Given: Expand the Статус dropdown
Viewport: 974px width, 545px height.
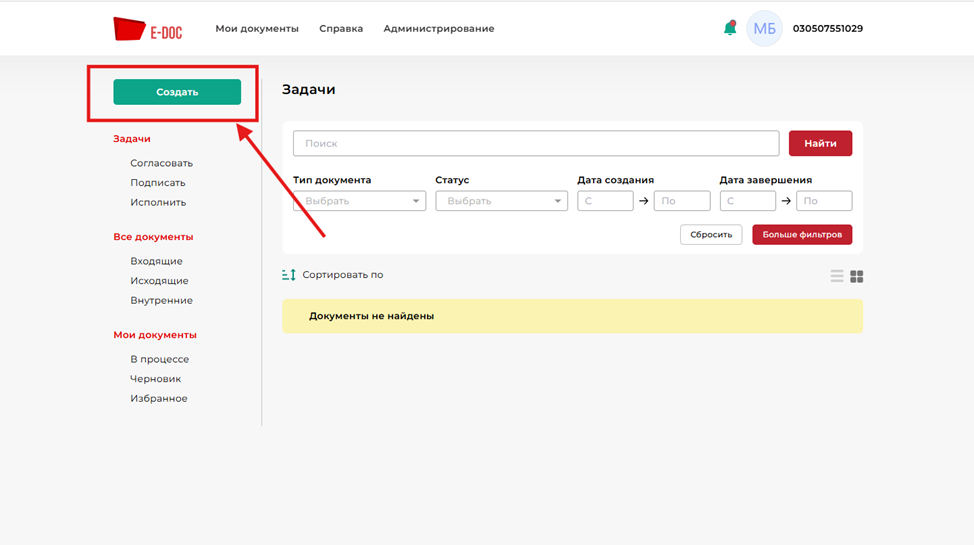Looking at the screenshot, I should [x=501, y=201].
